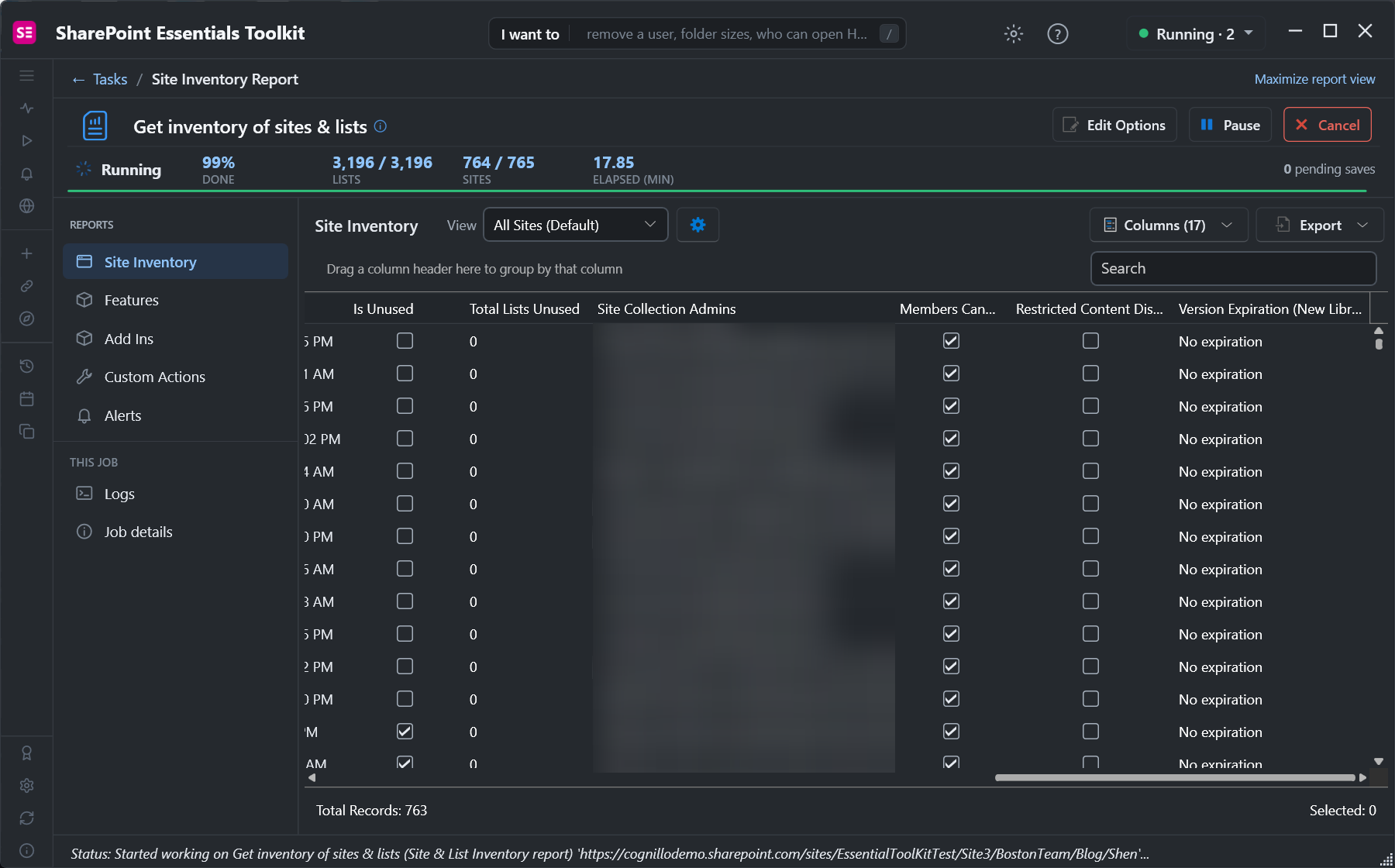Expand the Export dropdown
The image size is (1395, 868).
[x=1320, y=225]
